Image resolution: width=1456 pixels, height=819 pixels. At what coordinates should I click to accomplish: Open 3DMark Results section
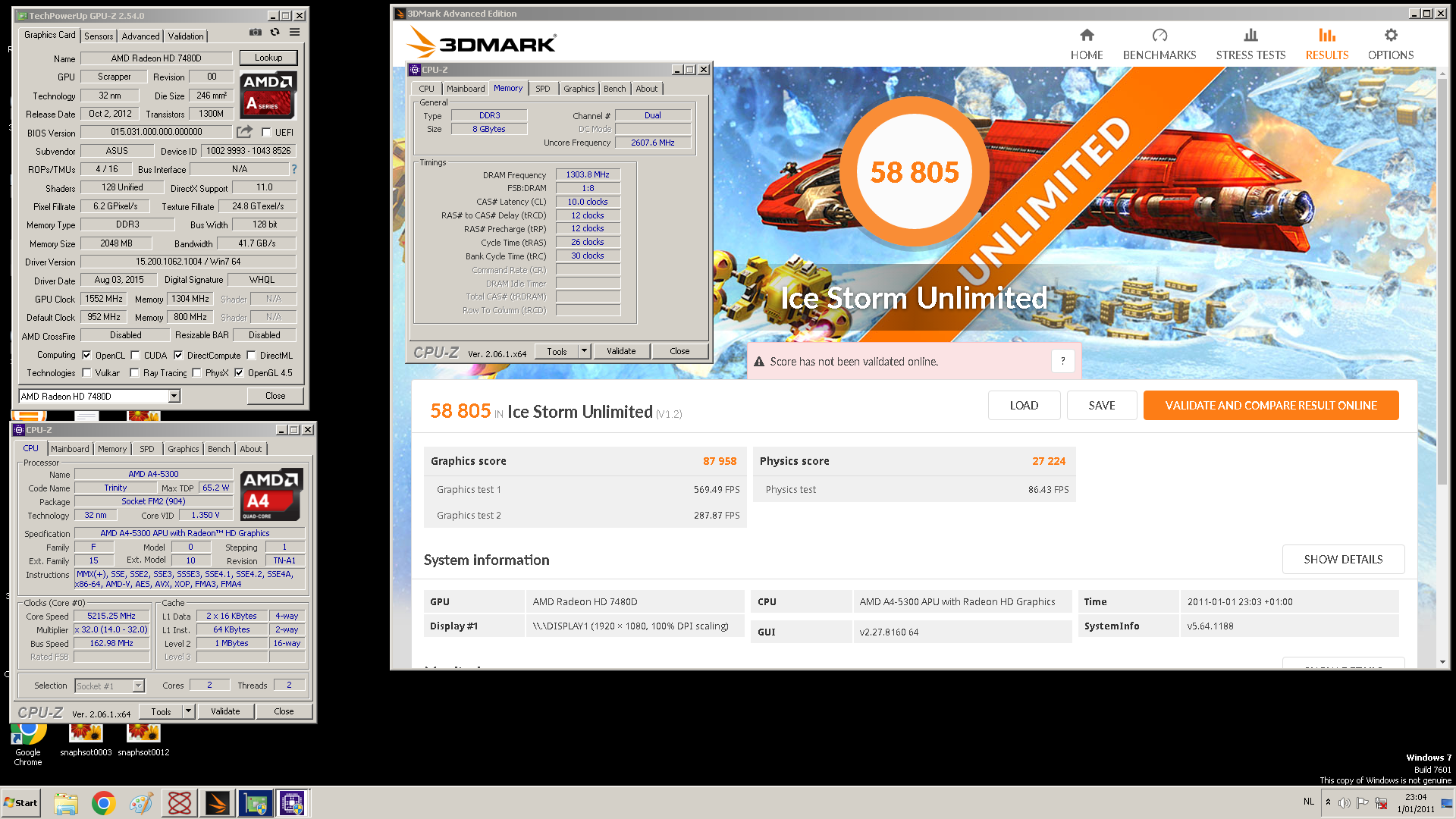pyautogui.click(x=1327, y=45)
